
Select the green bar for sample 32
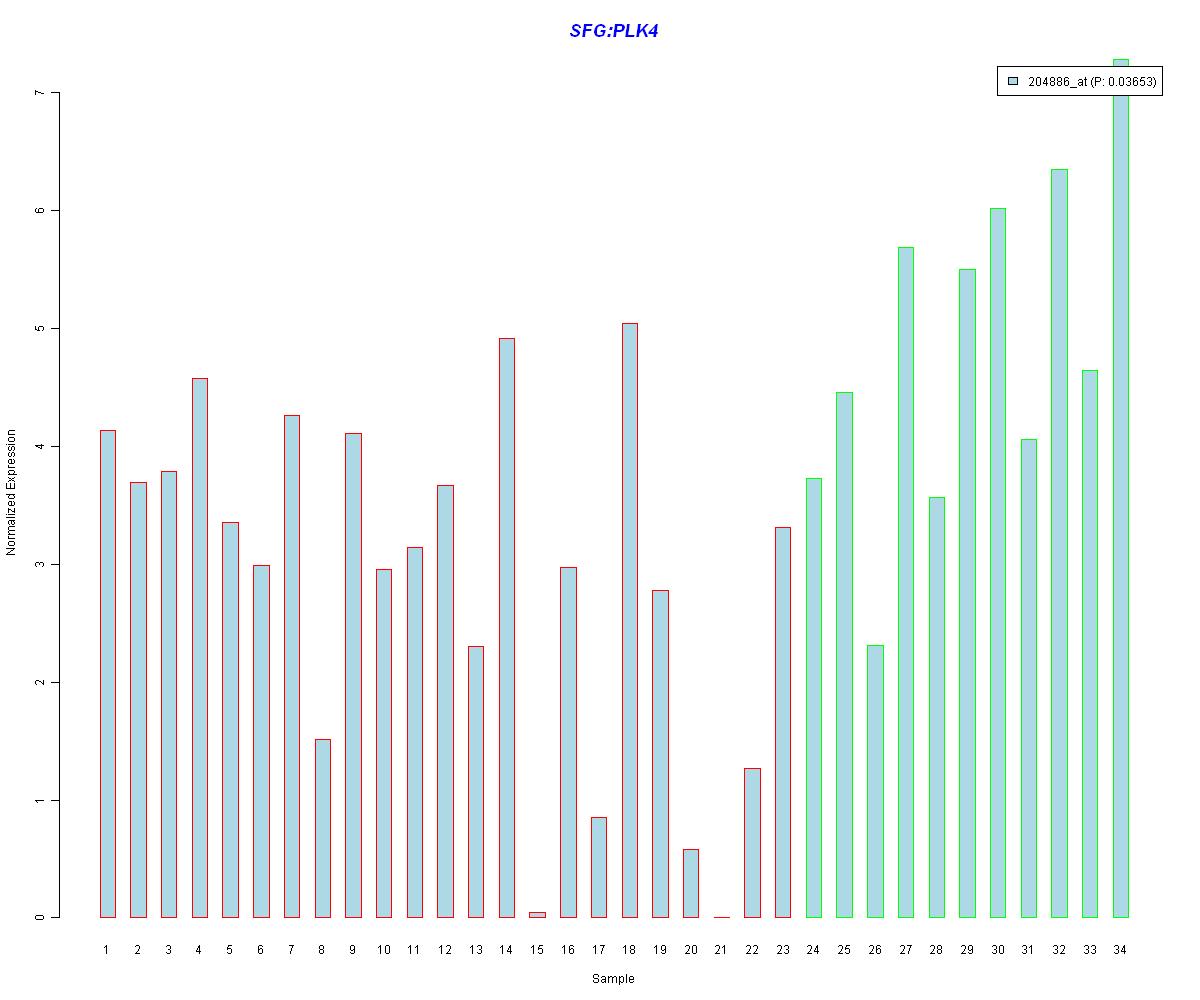click(x=1059, y=543)
